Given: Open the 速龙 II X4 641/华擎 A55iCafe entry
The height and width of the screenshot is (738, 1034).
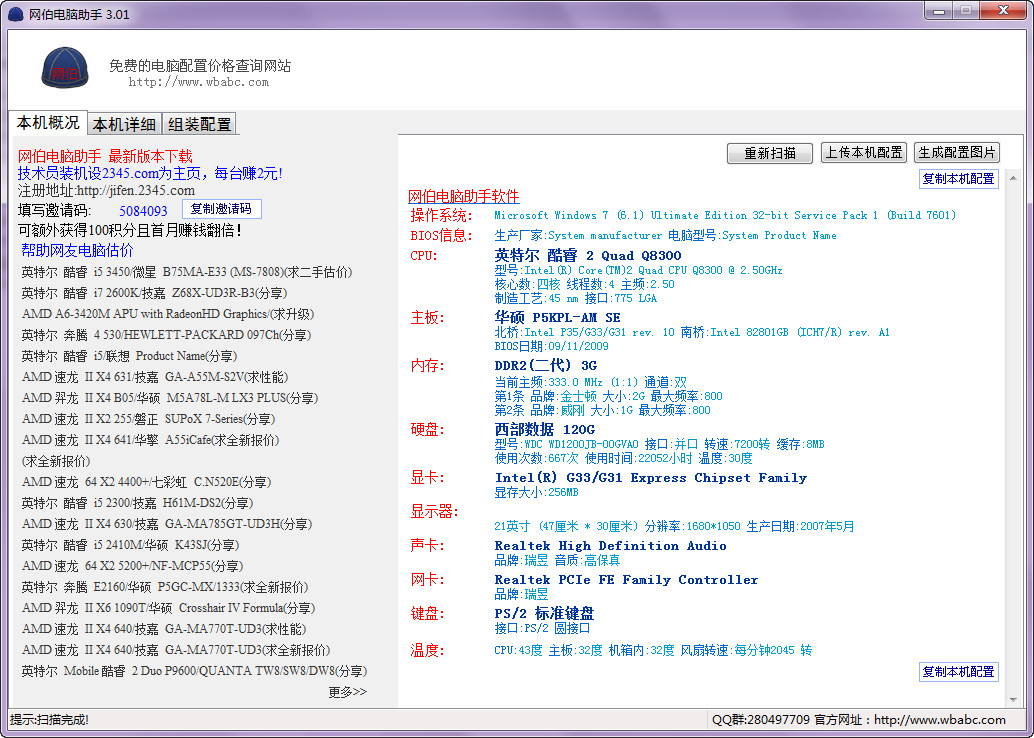Looking at the screenshot, I should pos(150,440).
